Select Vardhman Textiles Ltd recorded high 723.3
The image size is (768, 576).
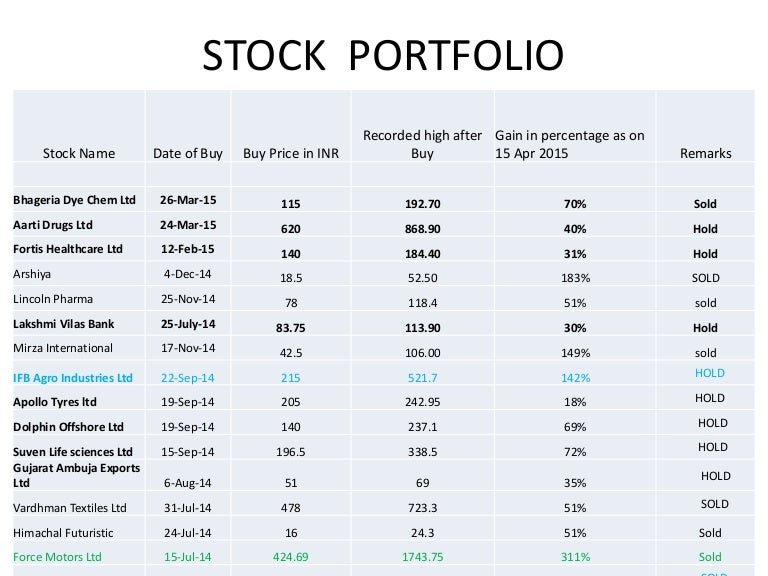[x=422, y=508]
